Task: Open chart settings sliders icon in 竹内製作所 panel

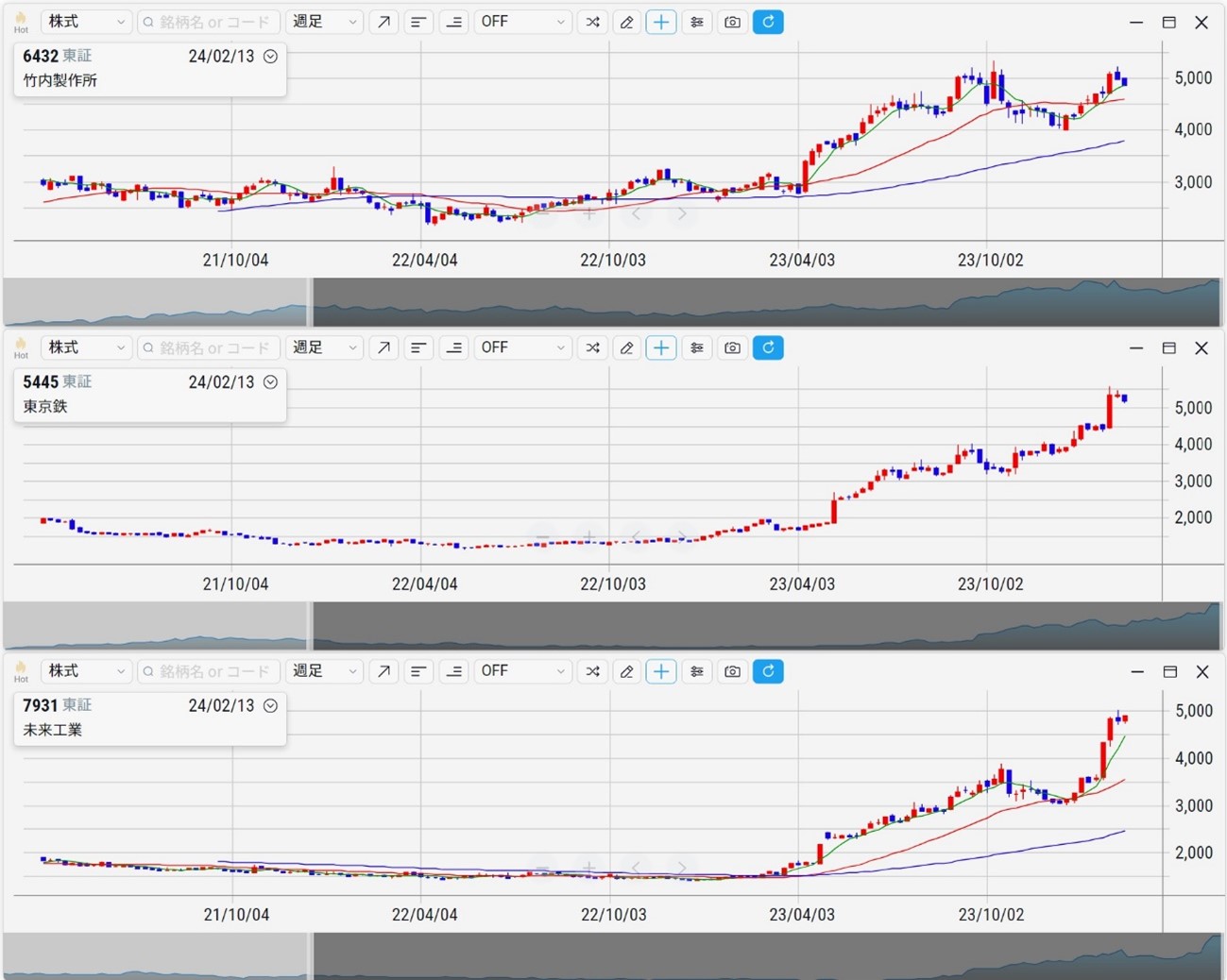Action: tap(697, 22)
